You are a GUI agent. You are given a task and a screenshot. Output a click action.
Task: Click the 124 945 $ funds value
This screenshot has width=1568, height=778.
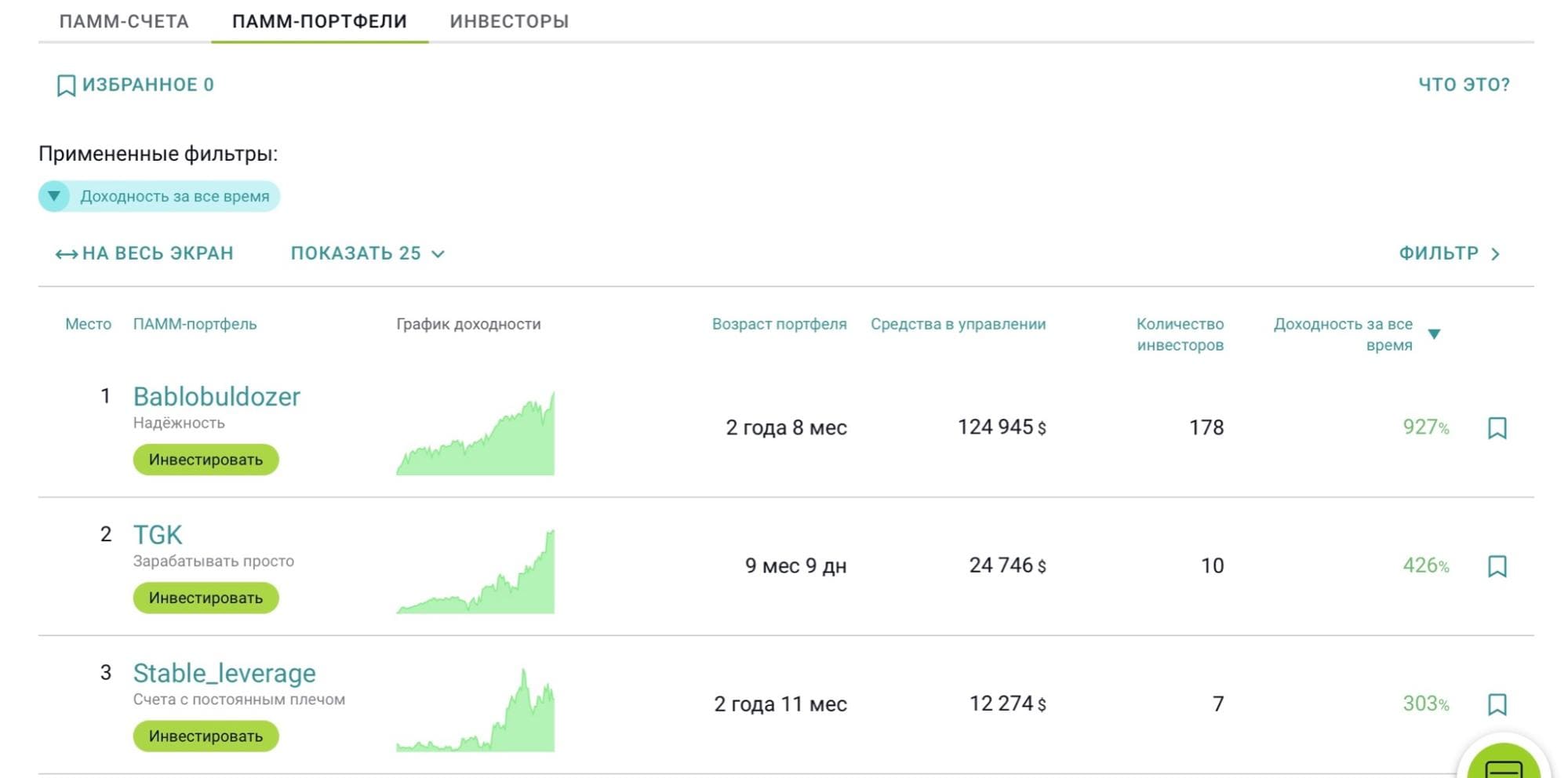(1002, 427)
